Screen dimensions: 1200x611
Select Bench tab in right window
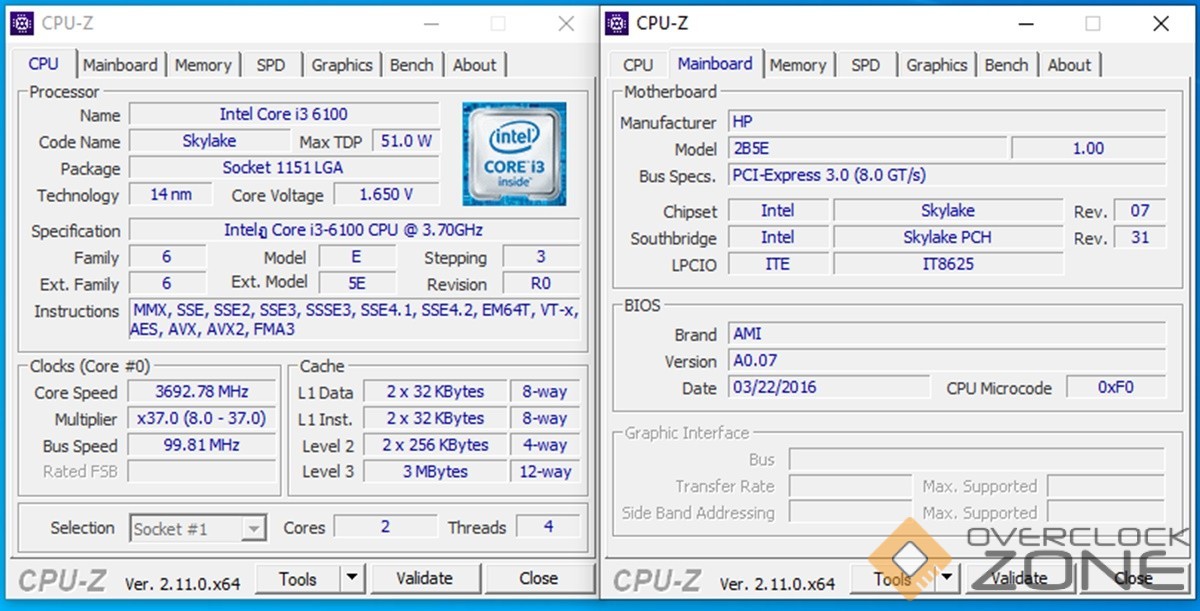point(1006,65)
